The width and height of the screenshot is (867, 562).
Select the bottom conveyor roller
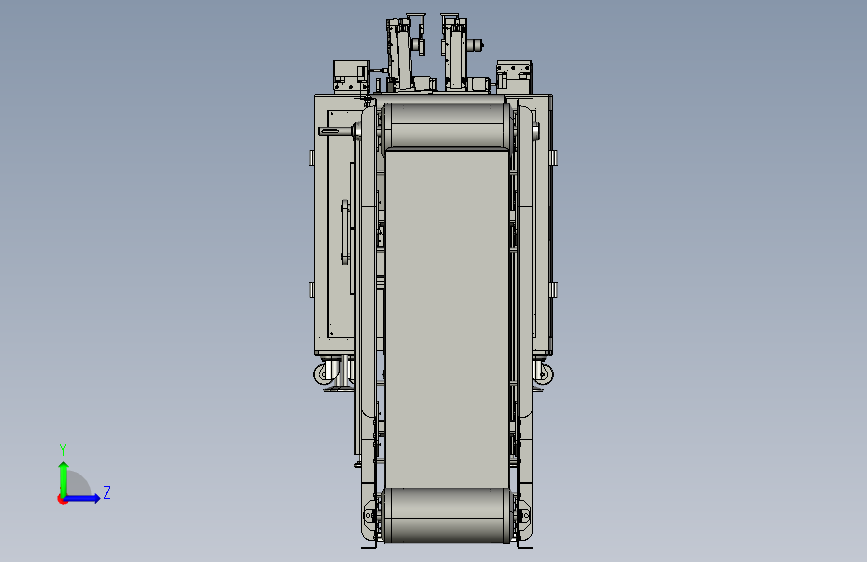coord(447,515)
